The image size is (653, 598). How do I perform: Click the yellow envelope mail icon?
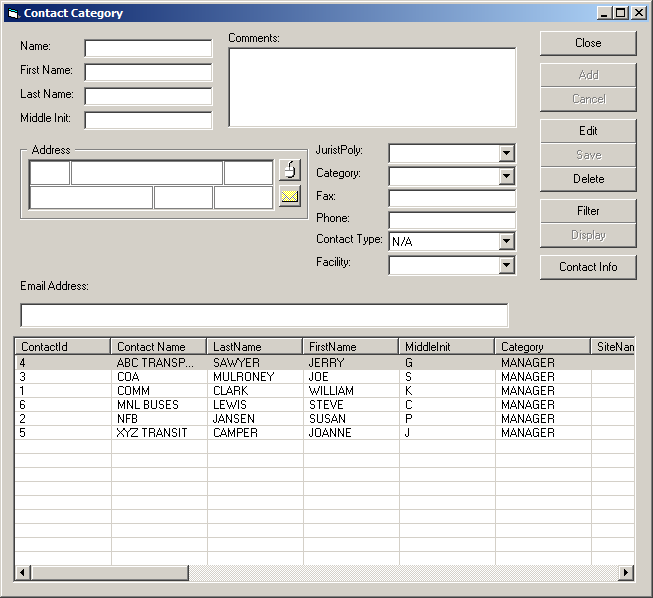289,196
